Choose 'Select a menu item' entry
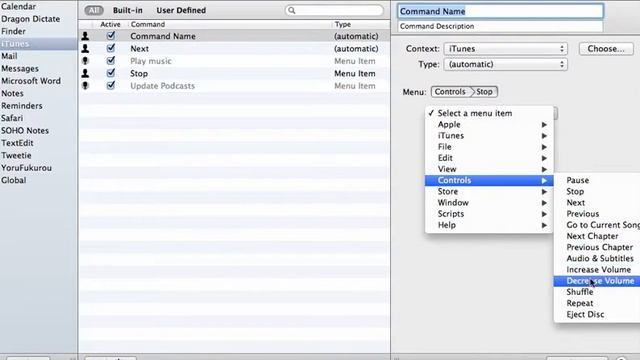 click(x=489, y=113)
